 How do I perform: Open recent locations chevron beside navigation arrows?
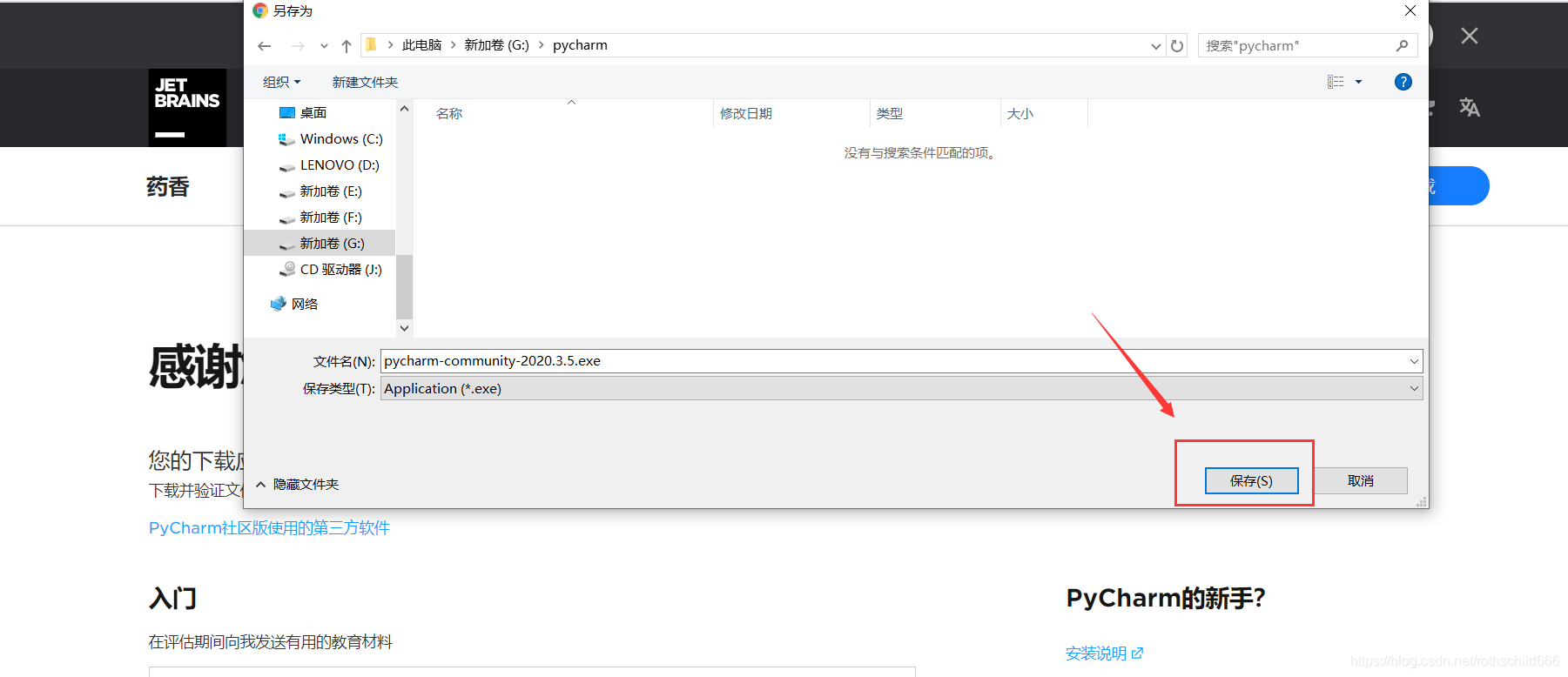(x=324, y=46)
